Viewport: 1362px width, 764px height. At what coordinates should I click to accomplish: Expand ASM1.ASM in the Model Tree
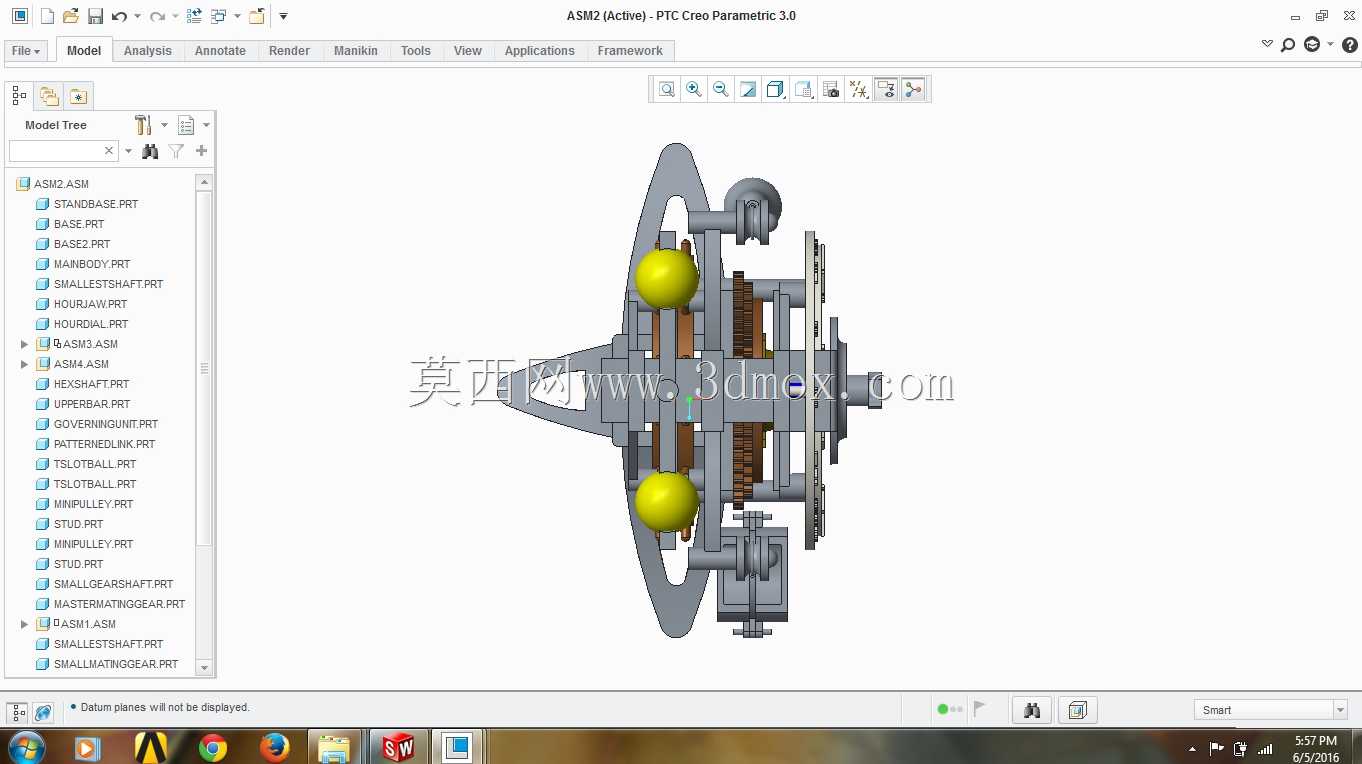(x=24, y=624)
